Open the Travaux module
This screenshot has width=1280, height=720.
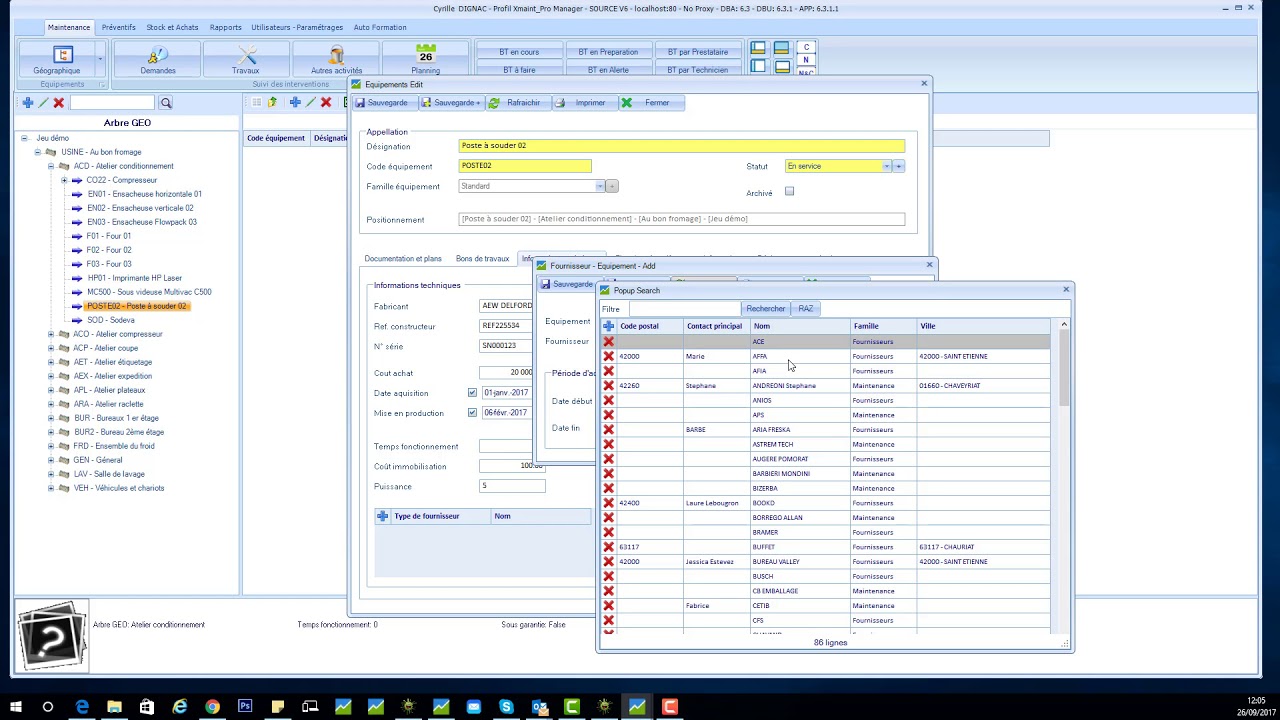point(246,59)
